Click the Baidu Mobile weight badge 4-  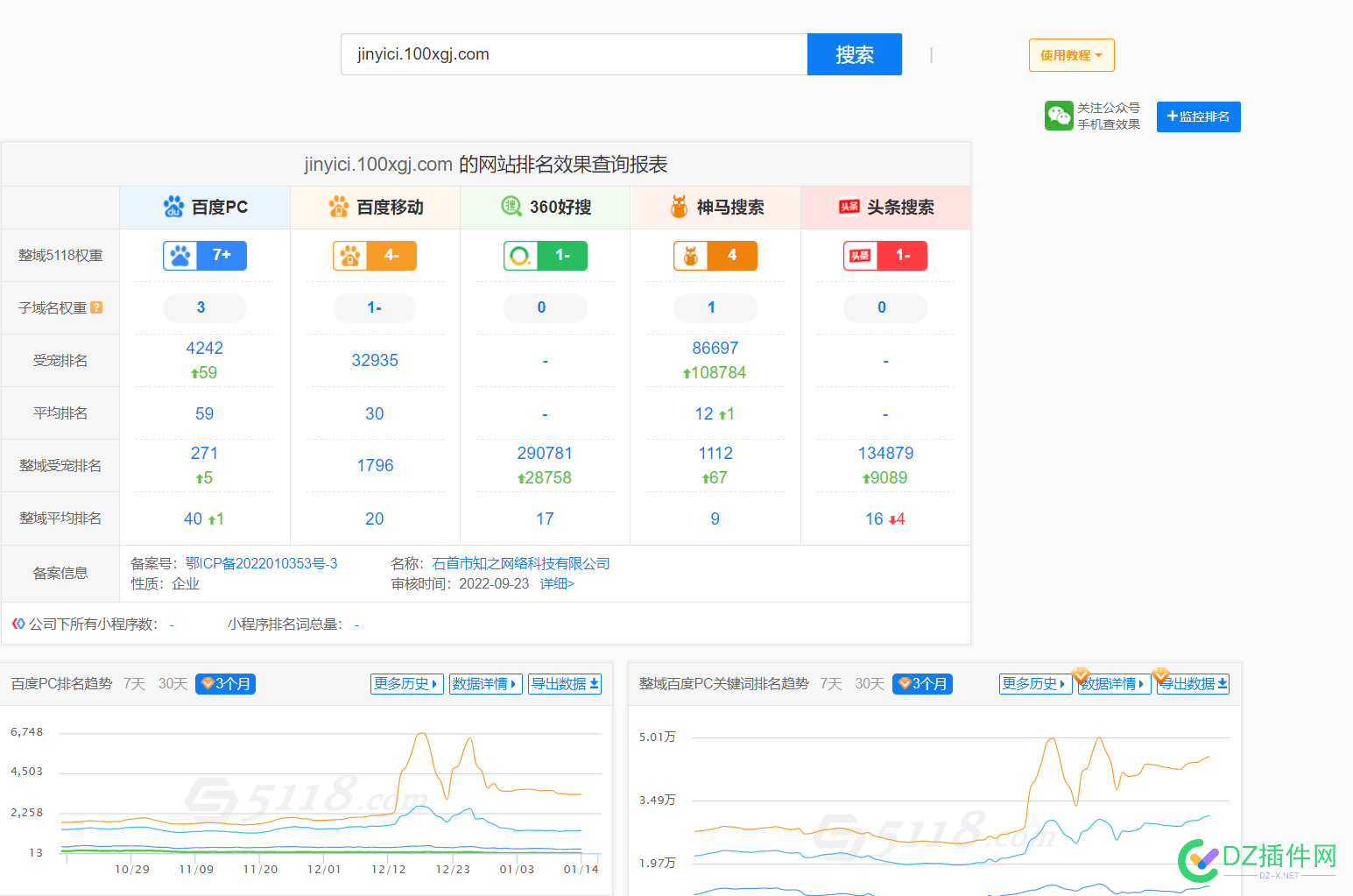[375, 255]
